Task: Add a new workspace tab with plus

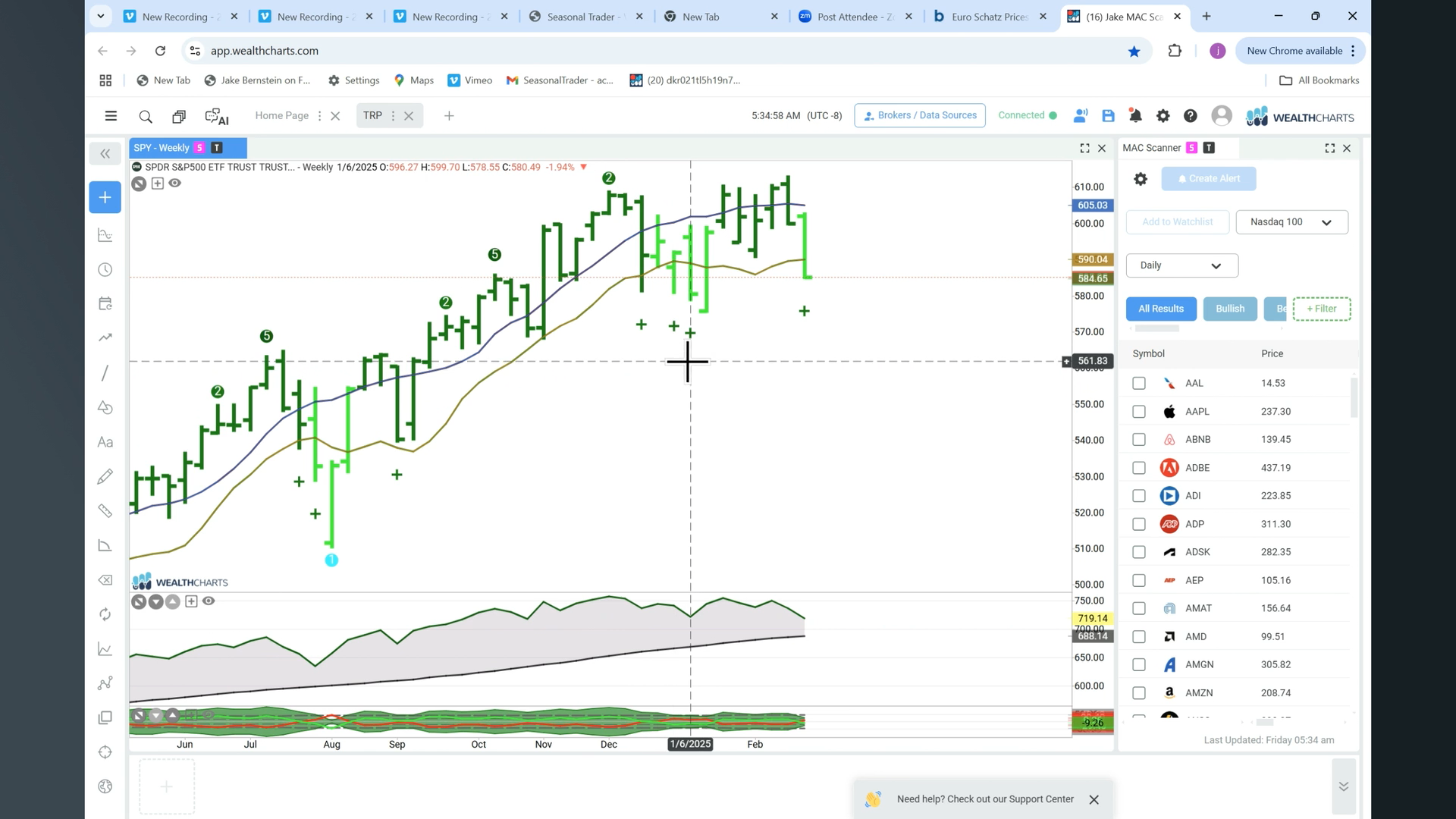Action: pos(449,116)
